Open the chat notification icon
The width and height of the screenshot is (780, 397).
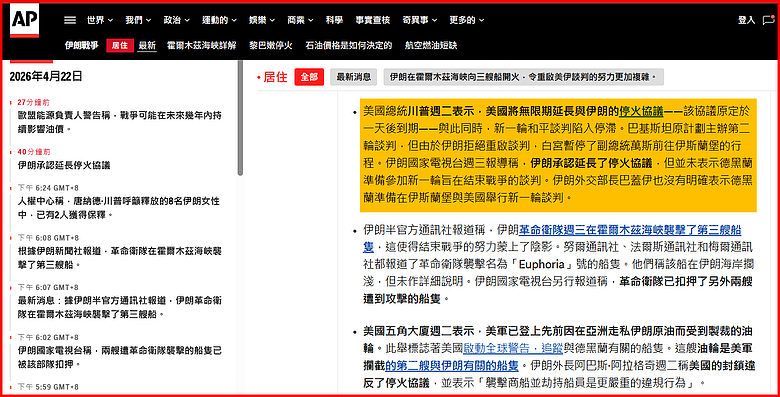769,20
